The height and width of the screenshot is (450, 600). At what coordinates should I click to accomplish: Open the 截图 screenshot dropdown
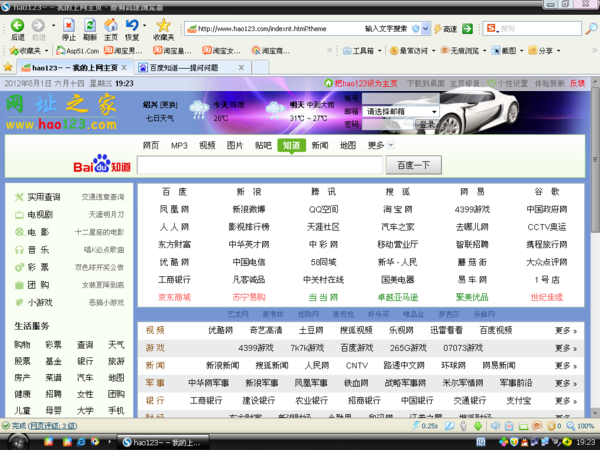click(507, 51)
